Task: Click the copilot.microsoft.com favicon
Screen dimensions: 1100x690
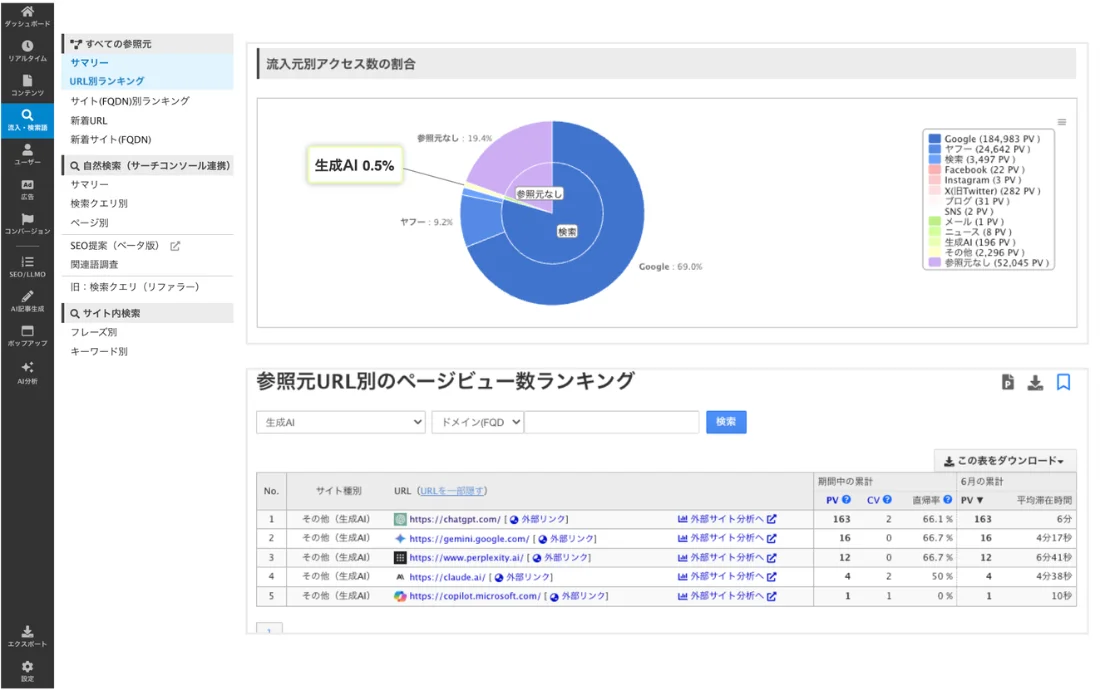Action: (400, 596)
